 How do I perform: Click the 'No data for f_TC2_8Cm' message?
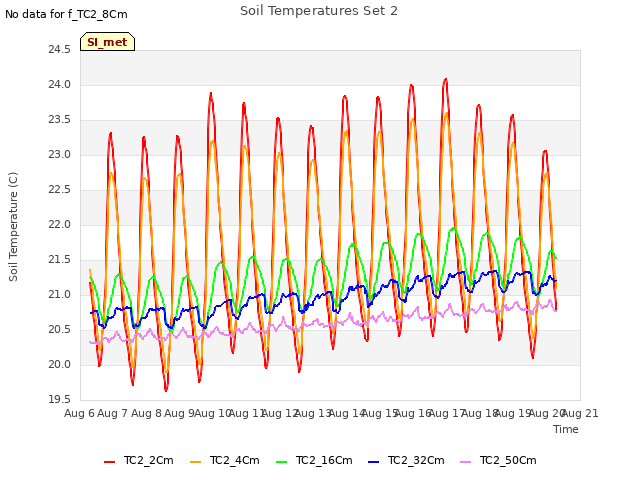66,14
